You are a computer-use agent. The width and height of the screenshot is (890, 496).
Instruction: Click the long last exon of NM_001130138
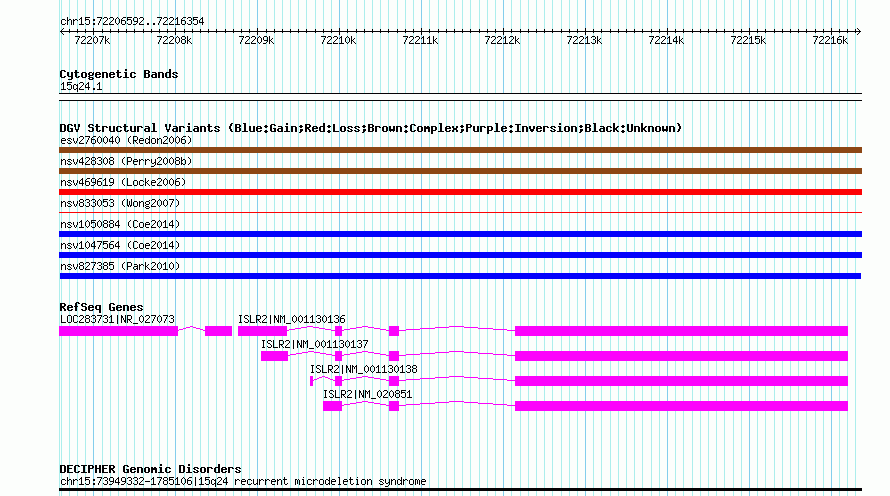[x=681, y=381]
